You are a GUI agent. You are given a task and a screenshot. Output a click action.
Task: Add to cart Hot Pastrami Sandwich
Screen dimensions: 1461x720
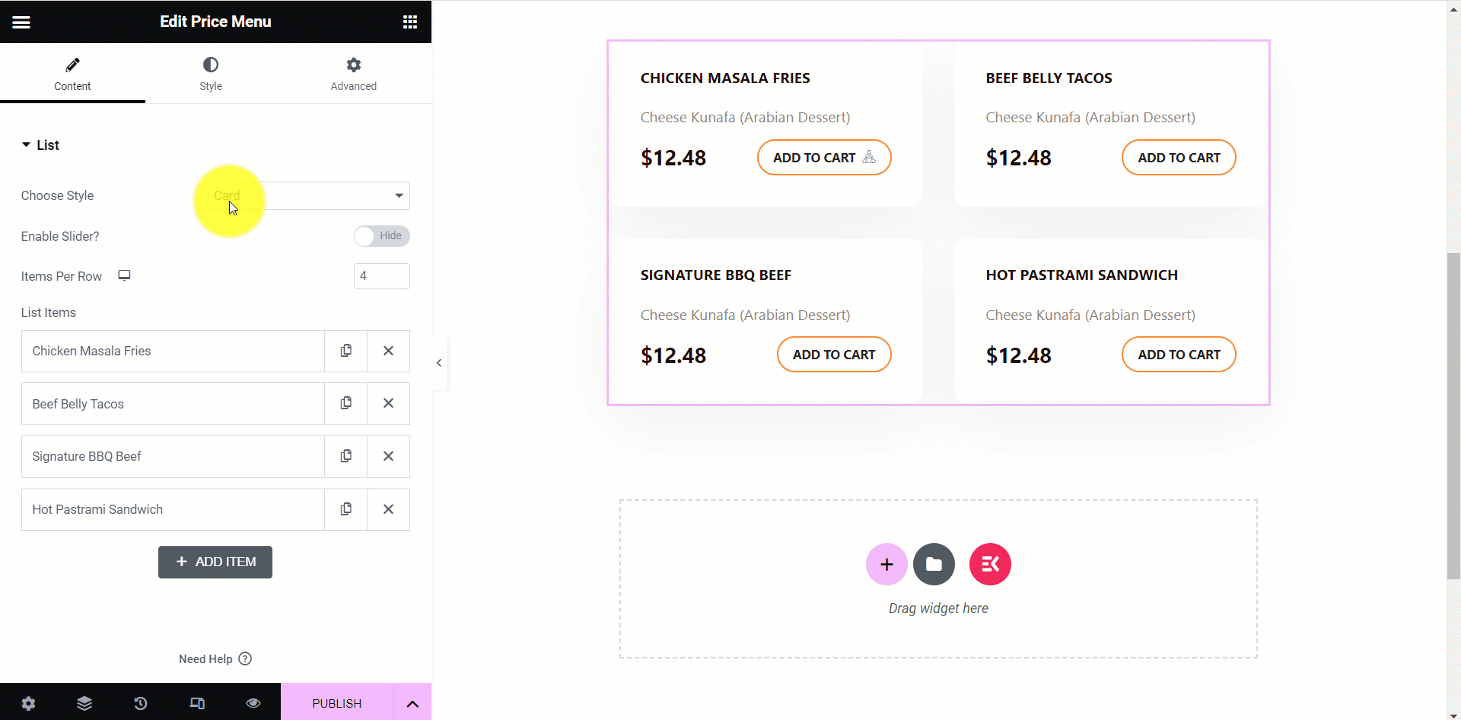coord(1179,354)
